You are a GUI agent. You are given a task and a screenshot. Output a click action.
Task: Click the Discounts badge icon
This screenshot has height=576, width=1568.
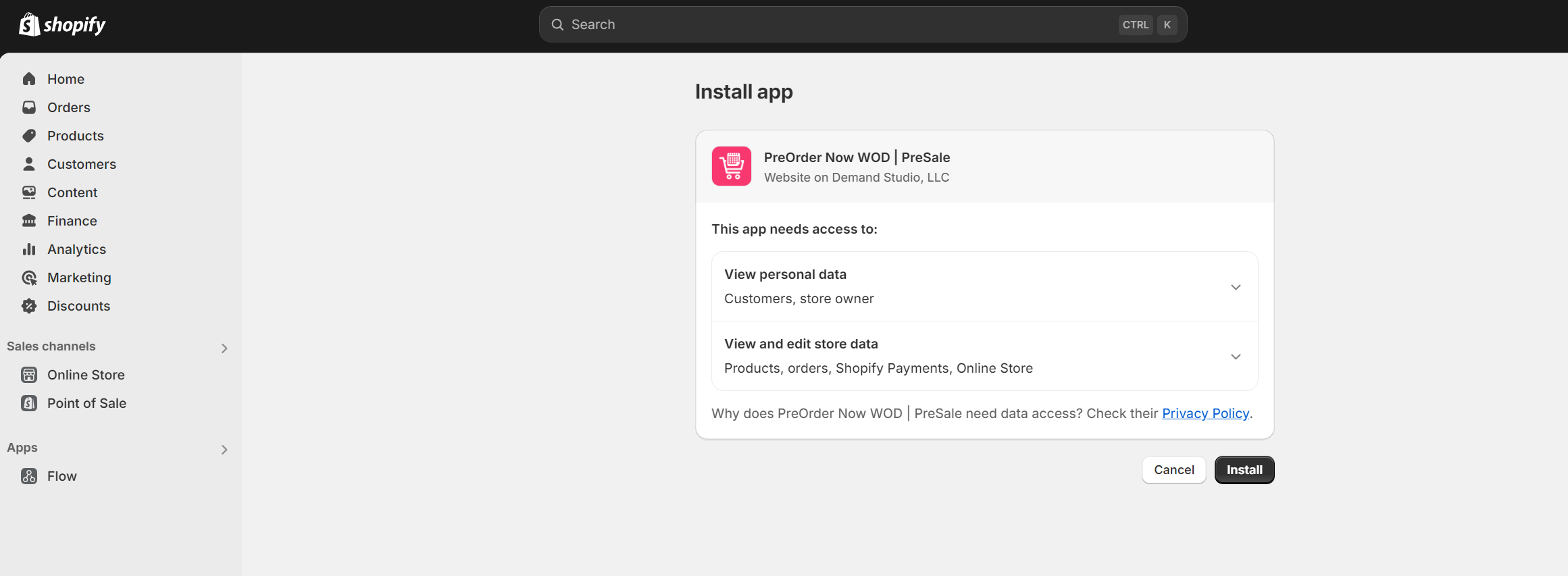(29, 306)
